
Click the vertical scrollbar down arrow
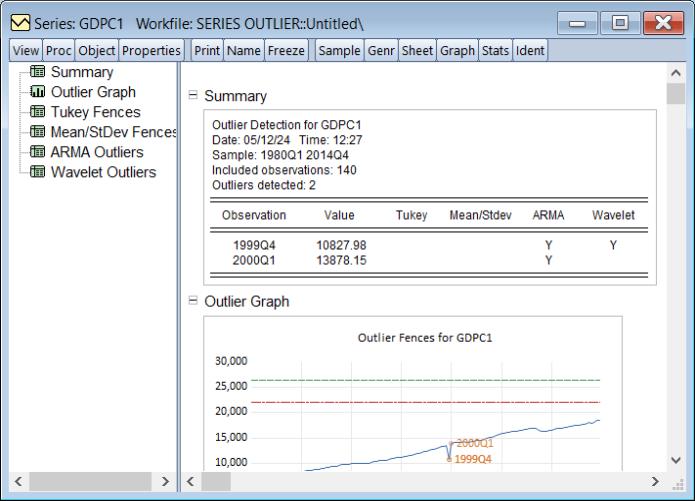[x=674, y=460]
